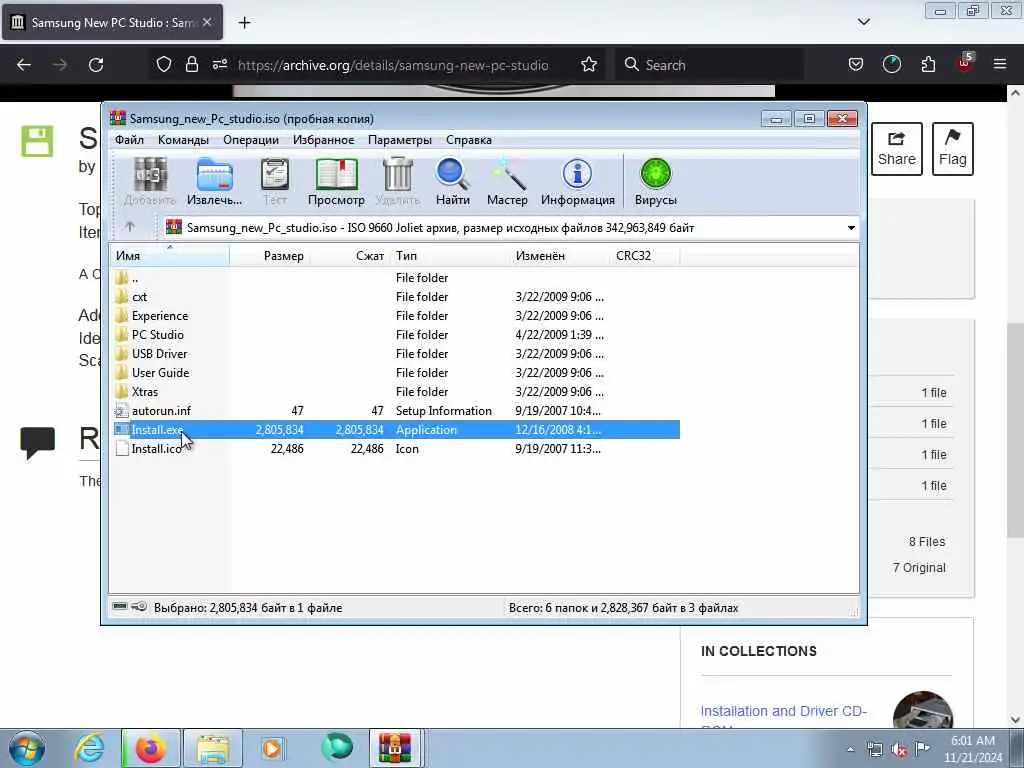Screen dimensions: 1024x768
Task: Click the drive icon in WinRAR status bar
Action: (x=120, y=607)
